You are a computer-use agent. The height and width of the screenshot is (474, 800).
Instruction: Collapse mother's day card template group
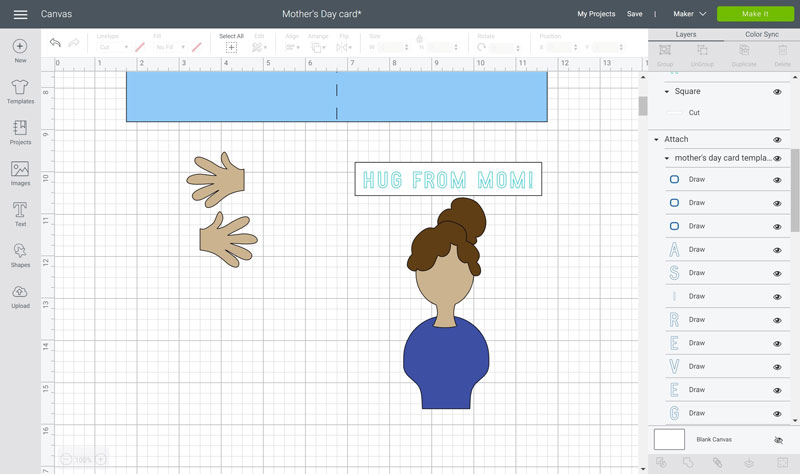point(666,159)
